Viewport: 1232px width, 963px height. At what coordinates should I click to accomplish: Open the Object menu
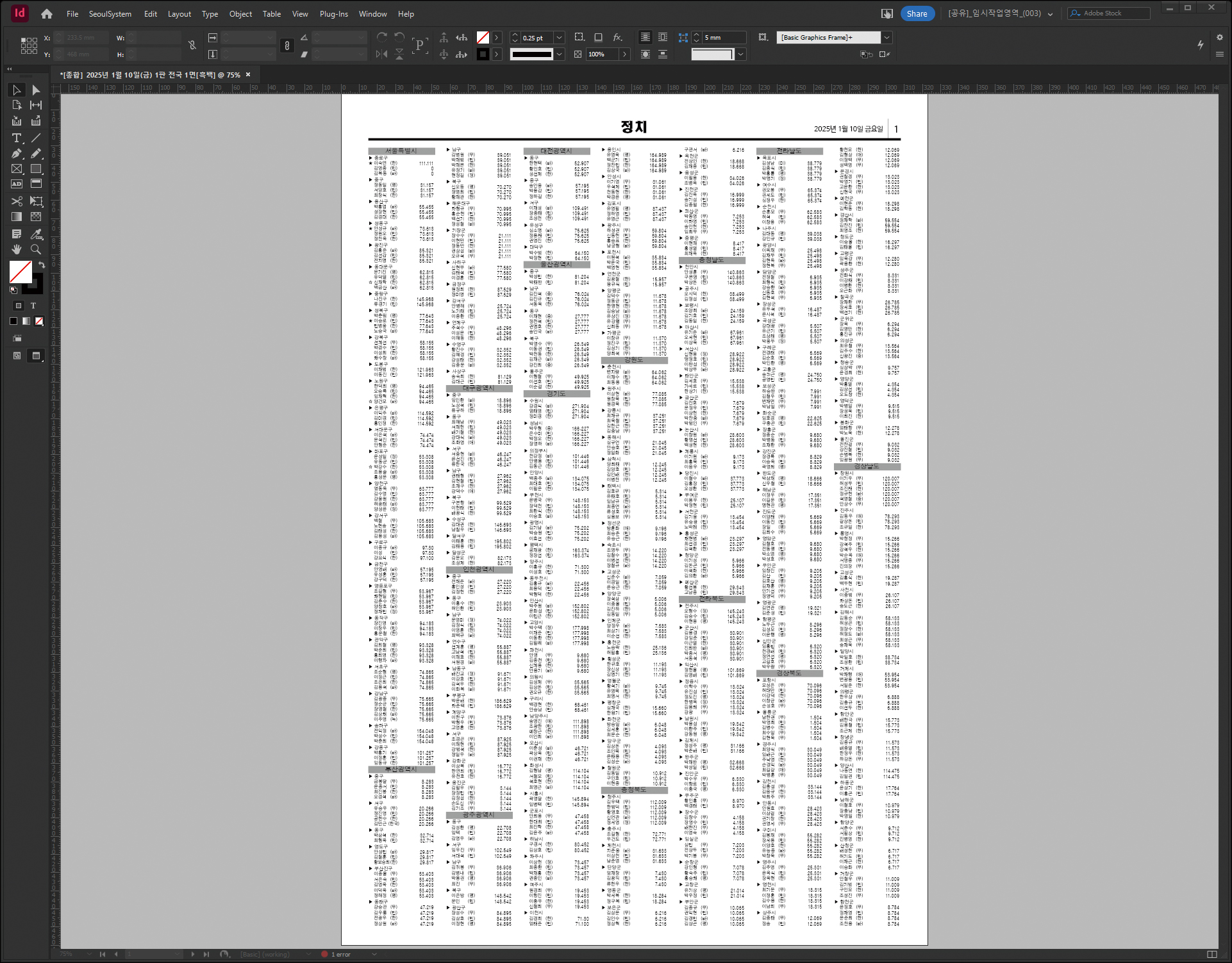(x=240, y=13)
